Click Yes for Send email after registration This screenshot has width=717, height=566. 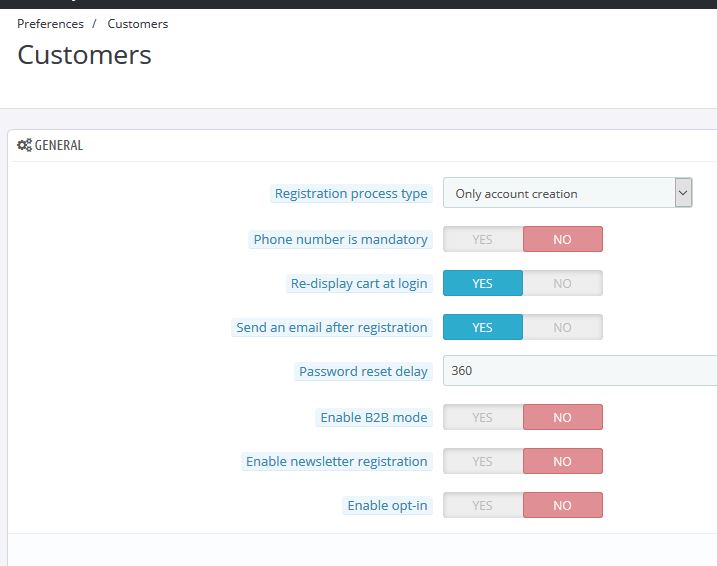(483, 327)
